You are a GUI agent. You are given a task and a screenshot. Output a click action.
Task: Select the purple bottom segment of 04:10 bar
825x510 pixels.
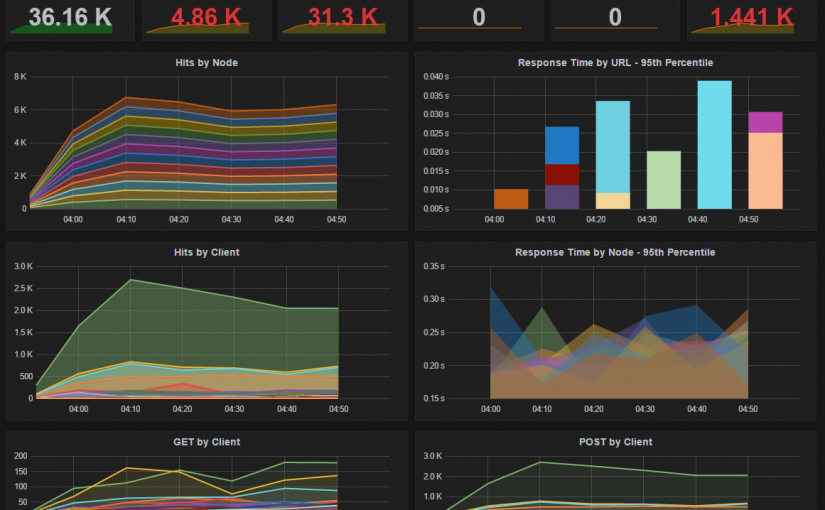click(x=562, y=197)
